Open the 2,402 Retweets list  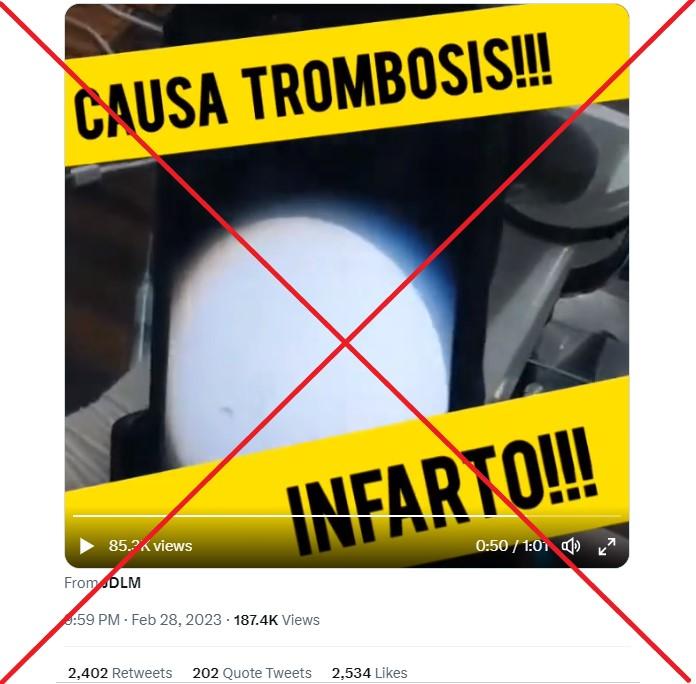pyautogui.click(x=120, y=673)
